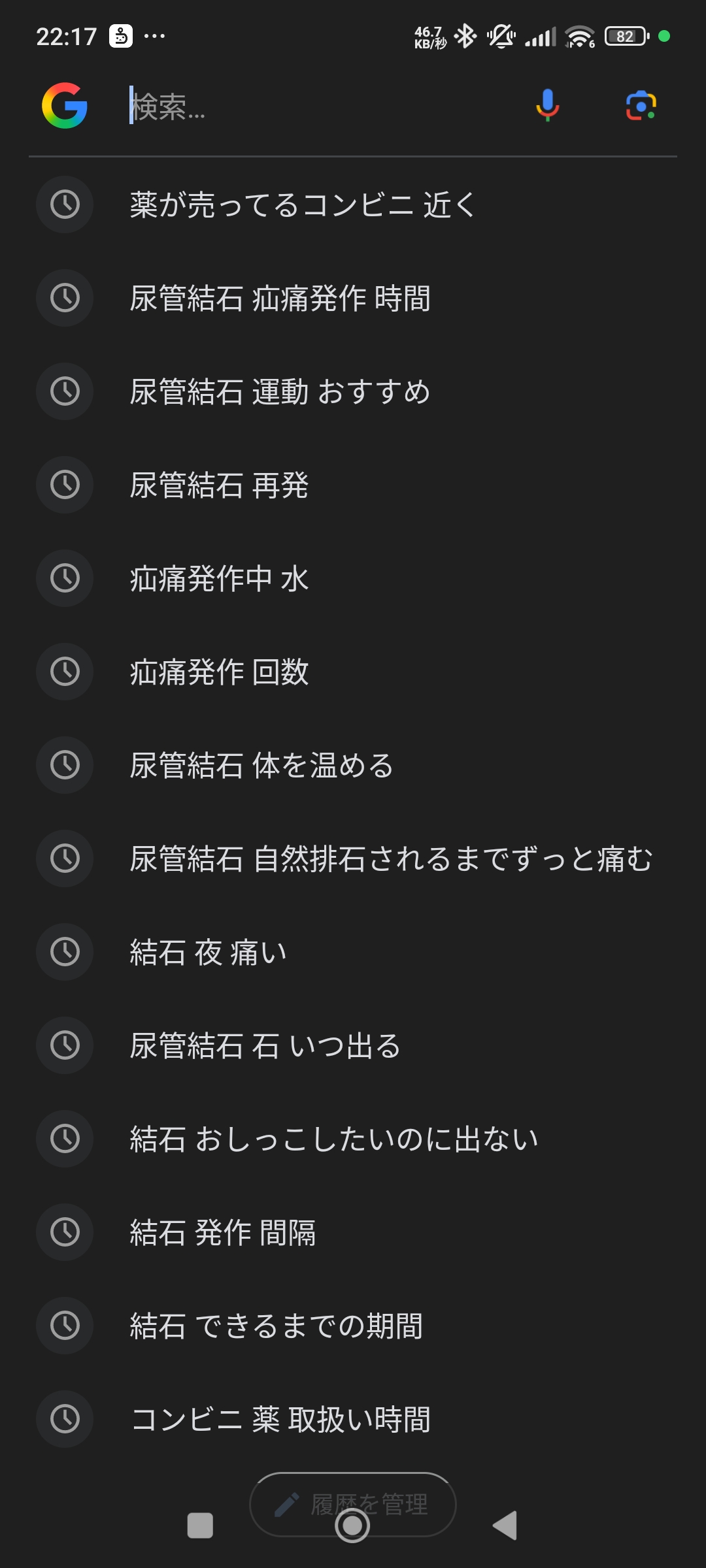The image size is (706, 1568).
Task: Select suggestion 薬が売ってるコンビニ 近く
Action: pos(302,205)
